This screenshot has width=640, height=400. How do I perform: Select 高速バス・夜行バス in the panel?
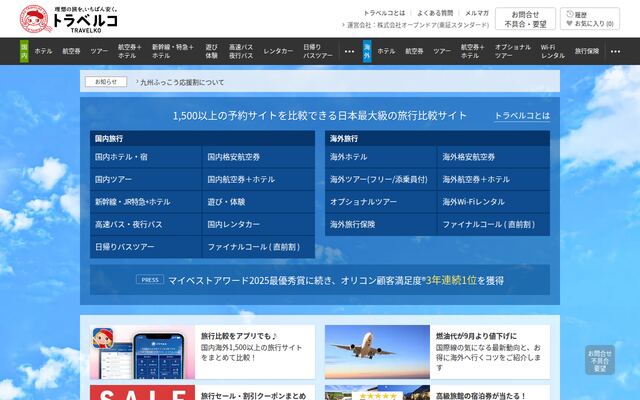point(146,224)
